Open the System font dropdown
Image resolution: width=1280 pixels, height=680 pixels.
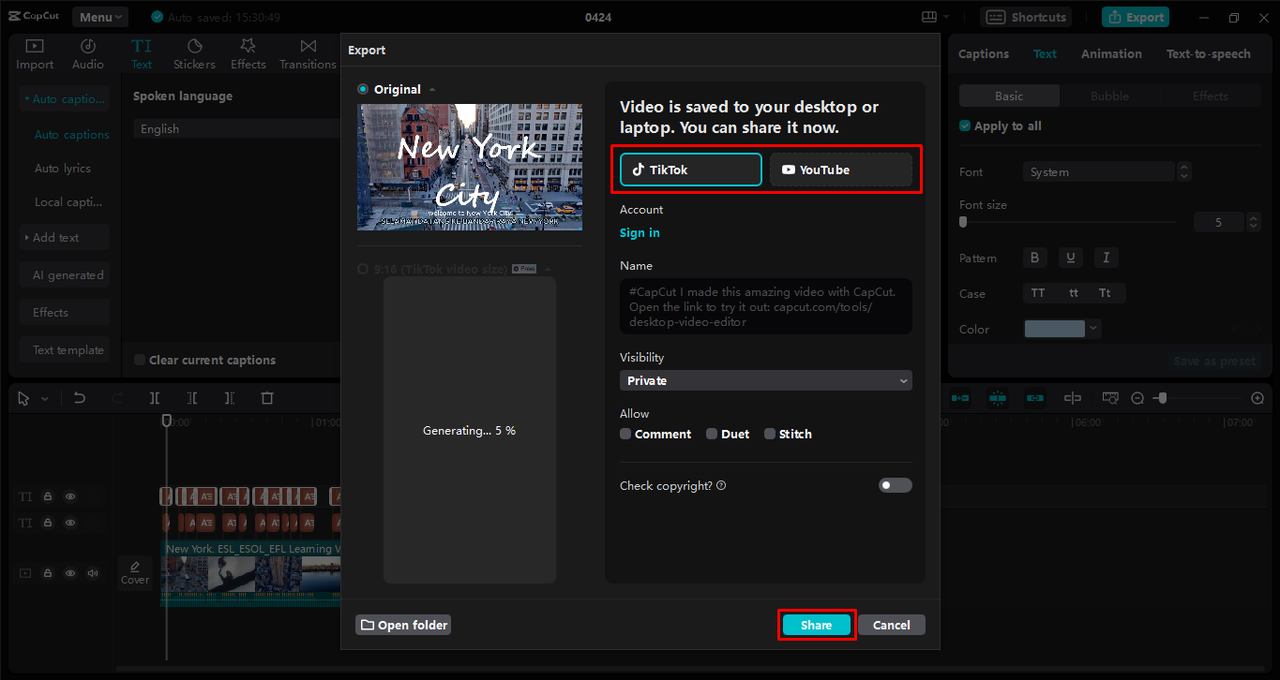(x=1098, y=172)
